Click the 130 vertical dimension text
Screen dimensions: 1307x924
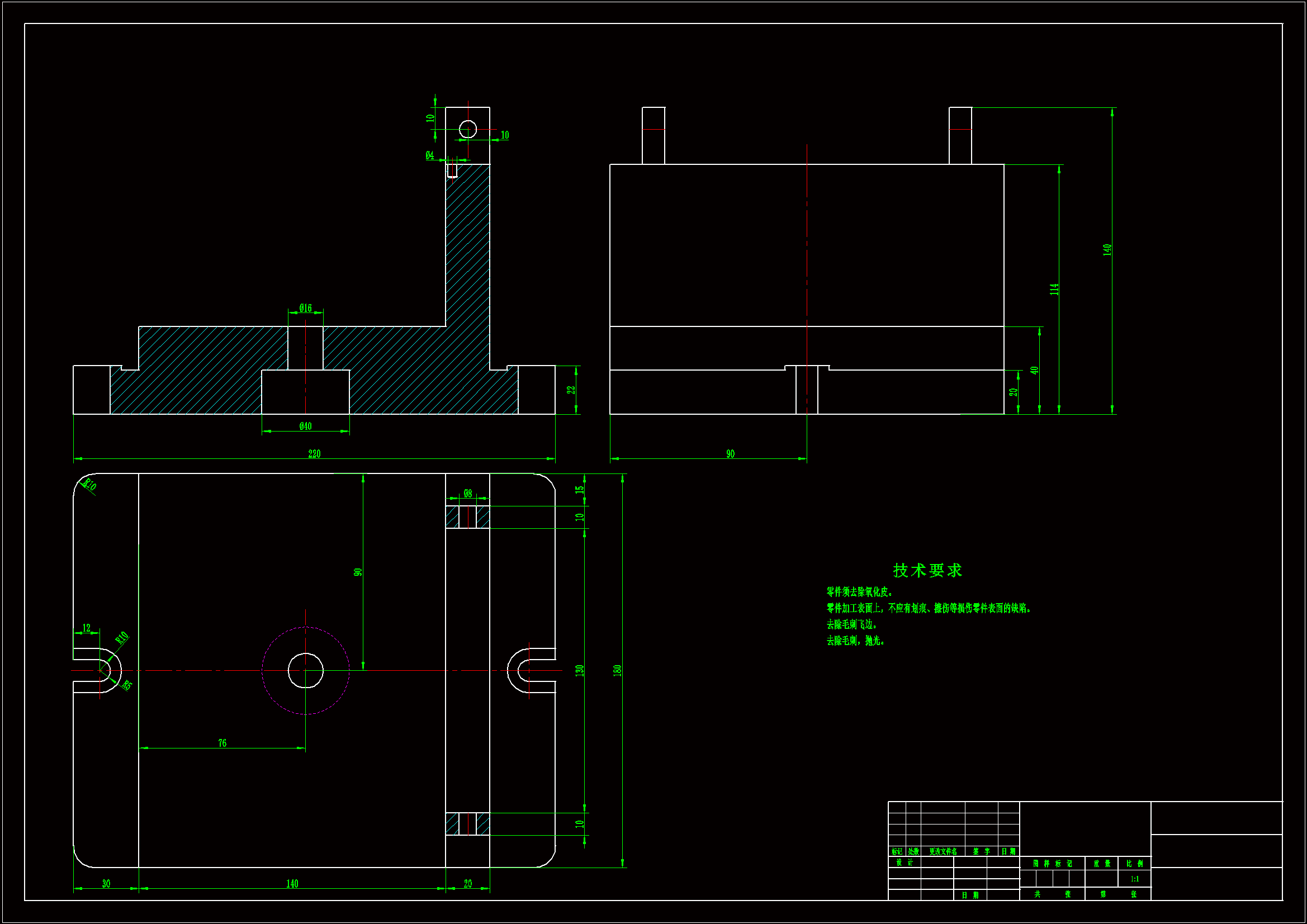tap(580, 670)
